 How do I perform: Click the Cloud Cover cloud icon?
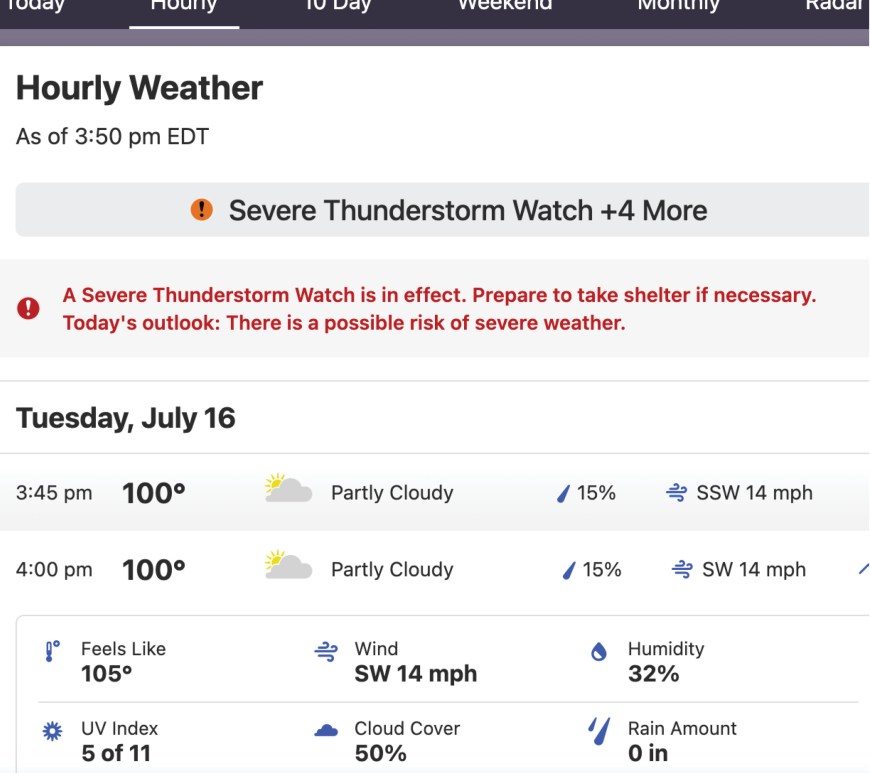(326, 731)
